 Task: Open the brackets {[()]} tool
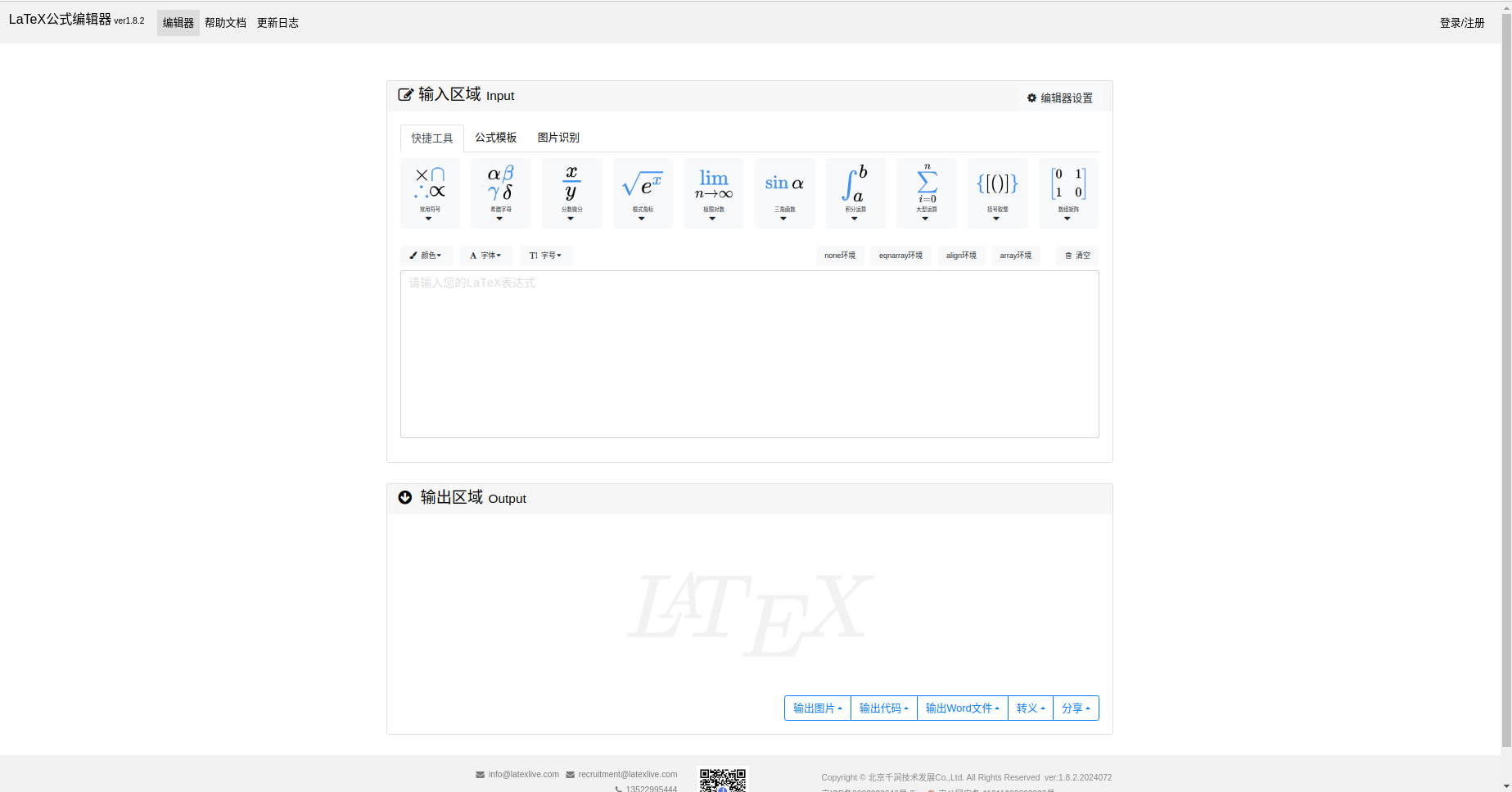tap(997, 193)
